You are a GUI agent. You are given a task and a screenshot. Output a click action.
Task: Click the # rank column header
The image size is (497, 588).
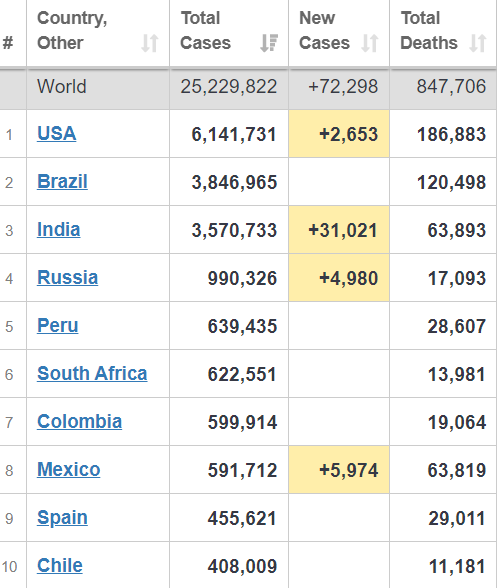pyautogui.click(x=8, y=42)
